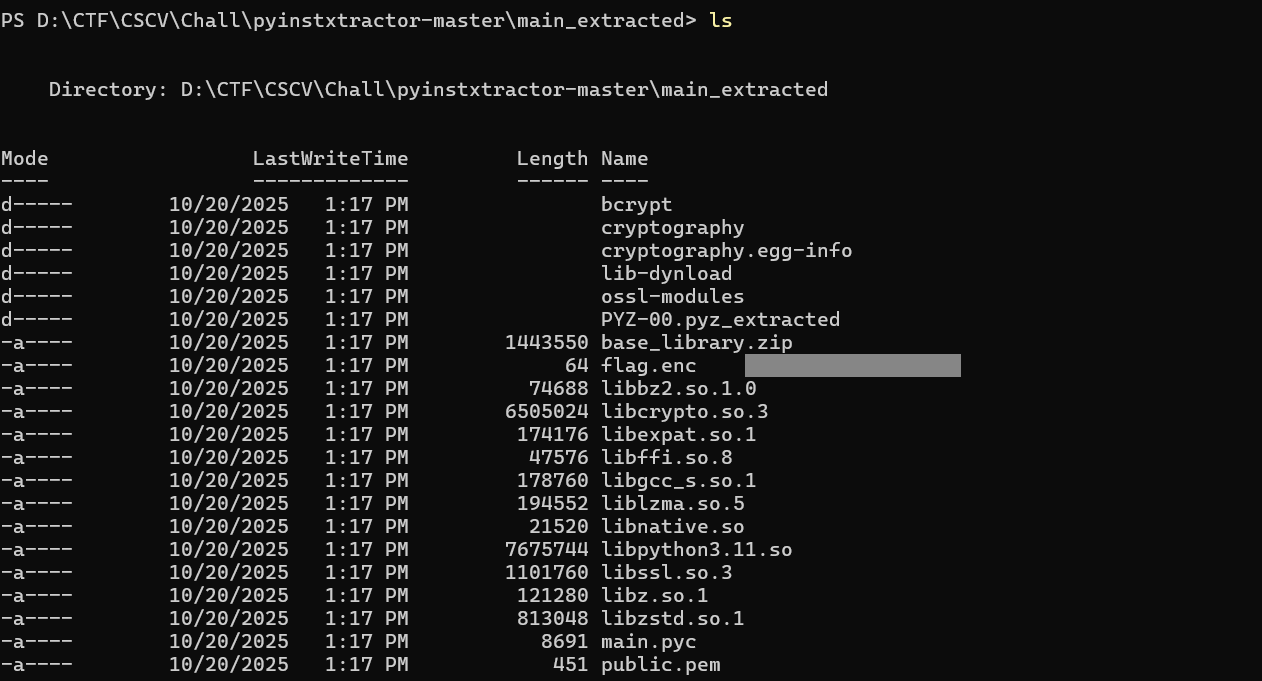This screenshot has height=681, width=1262.
Task: Click the typed ls command
Action: coord(720,20)
